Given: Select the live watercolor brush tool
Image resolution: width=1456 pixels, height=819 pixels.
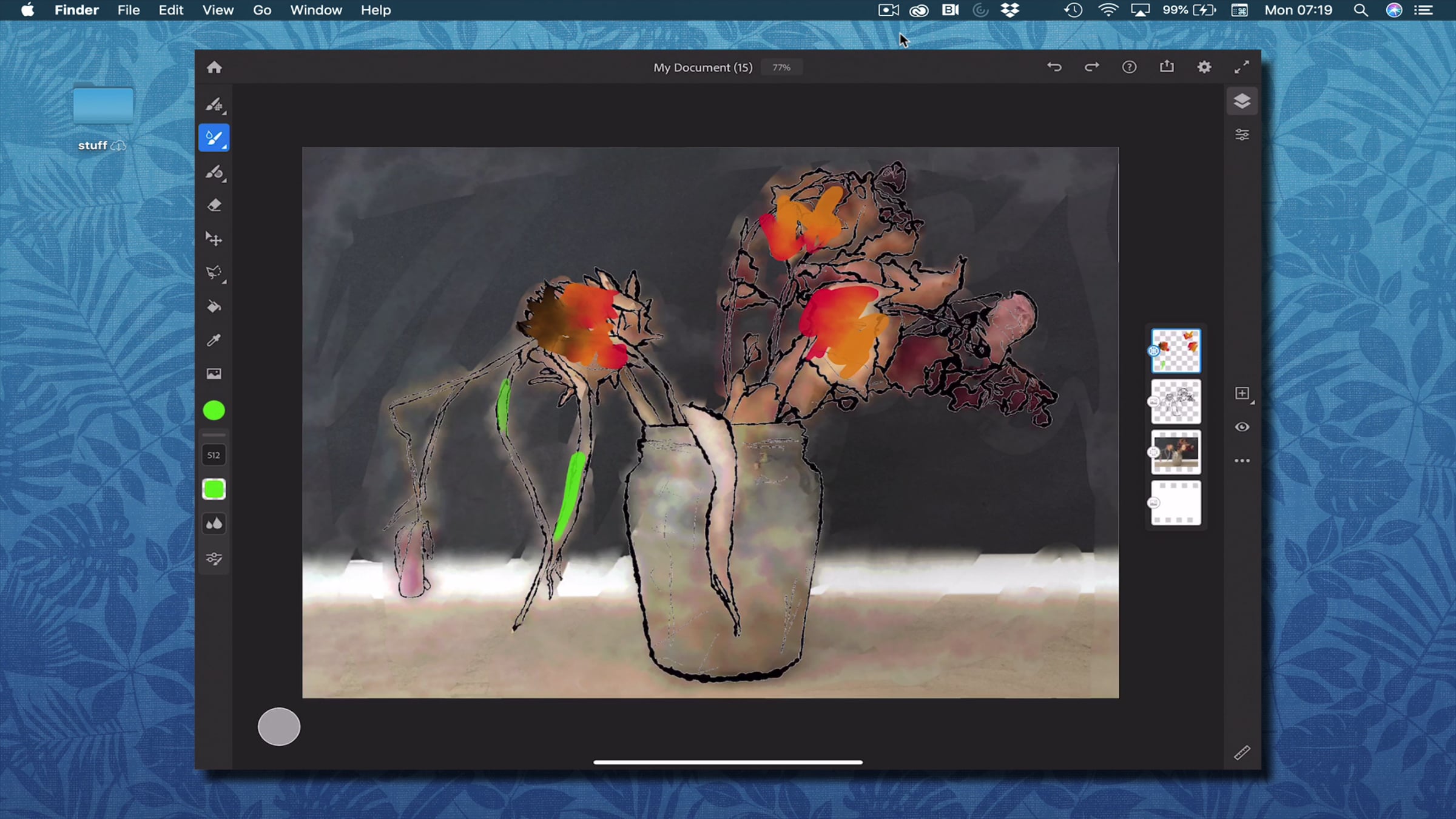Looking at the screenshot, I should pyautogui.click(x=214, y=138).
